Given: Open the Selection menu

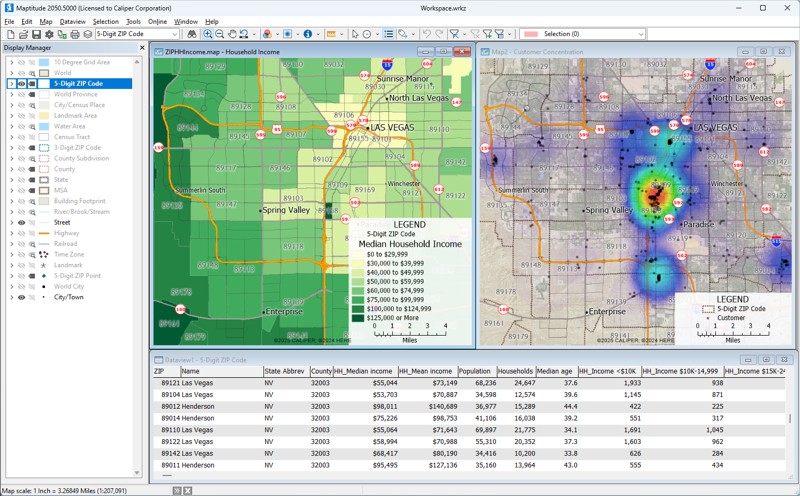Looking at the screenshot, I should pyautogui.click(x=106, y=21).
